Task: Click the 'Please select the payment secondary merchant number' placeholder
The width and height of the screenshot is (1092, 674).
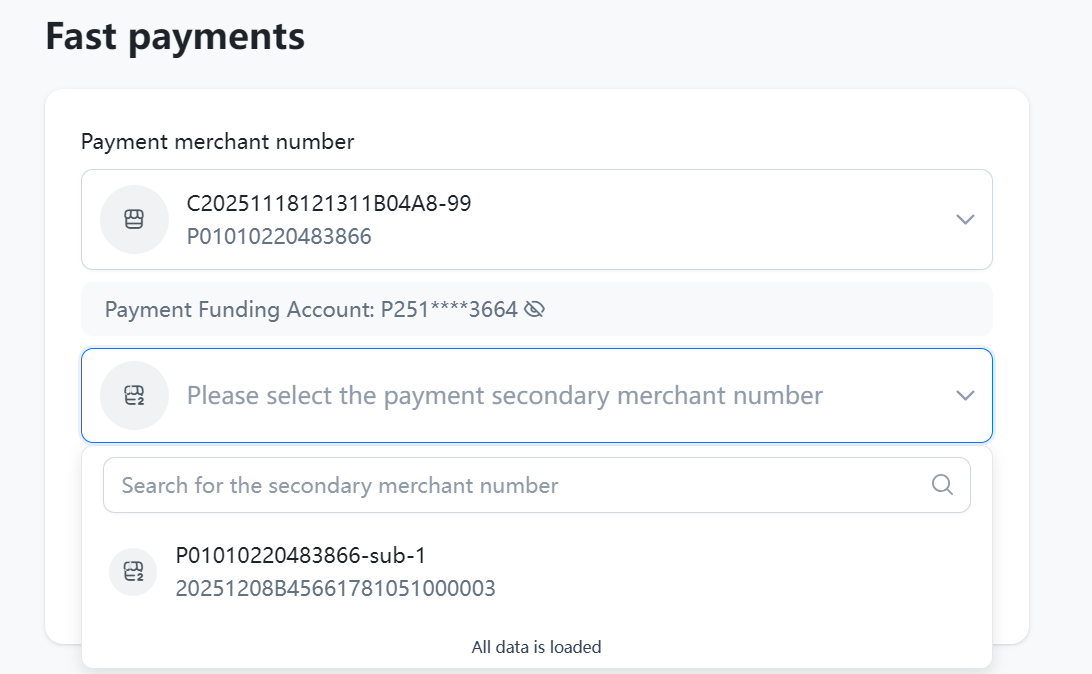Action: pos(505,395)
